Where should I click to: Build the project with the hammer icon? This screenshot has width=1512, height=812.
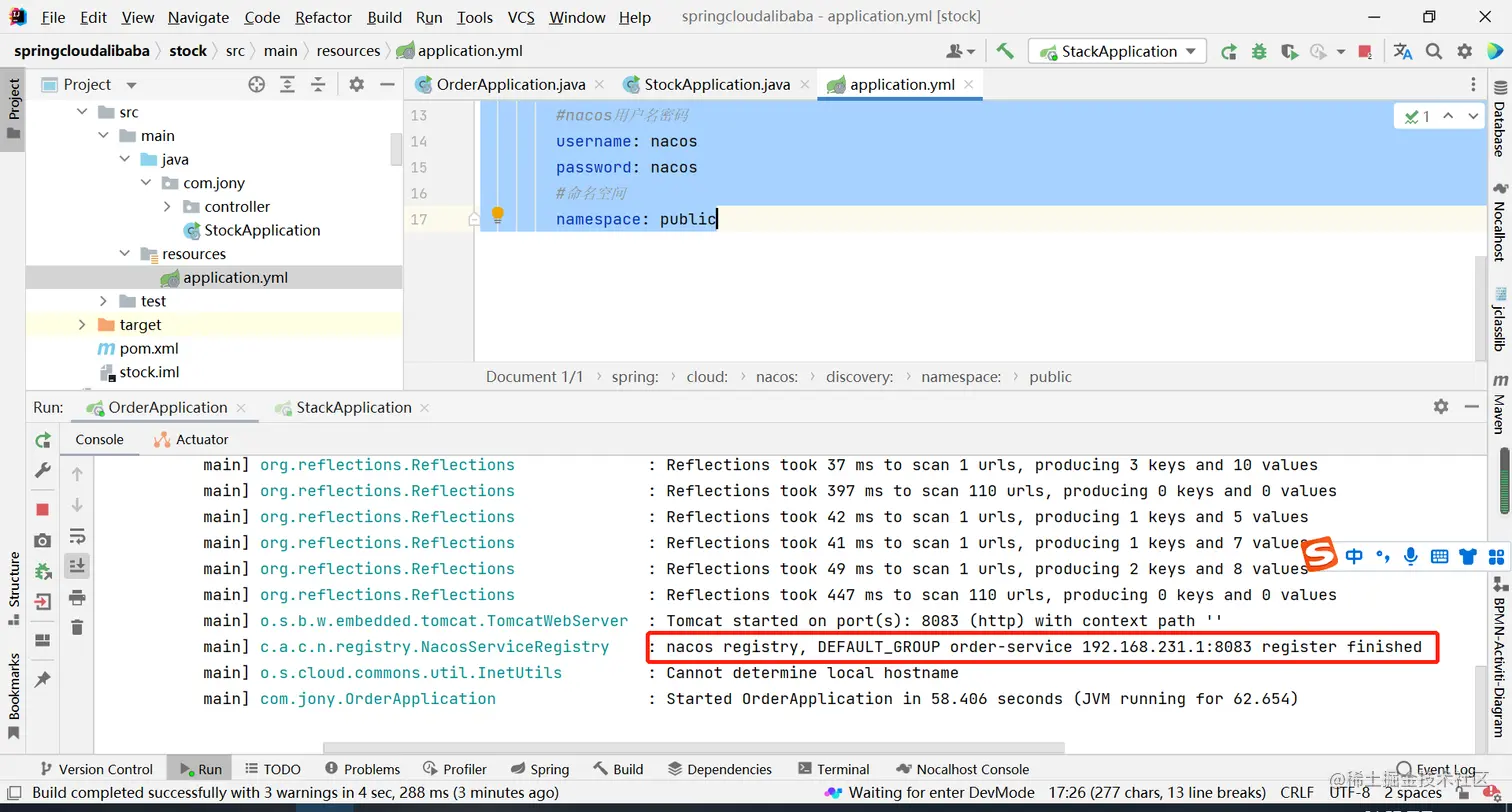pos(1005,51)
